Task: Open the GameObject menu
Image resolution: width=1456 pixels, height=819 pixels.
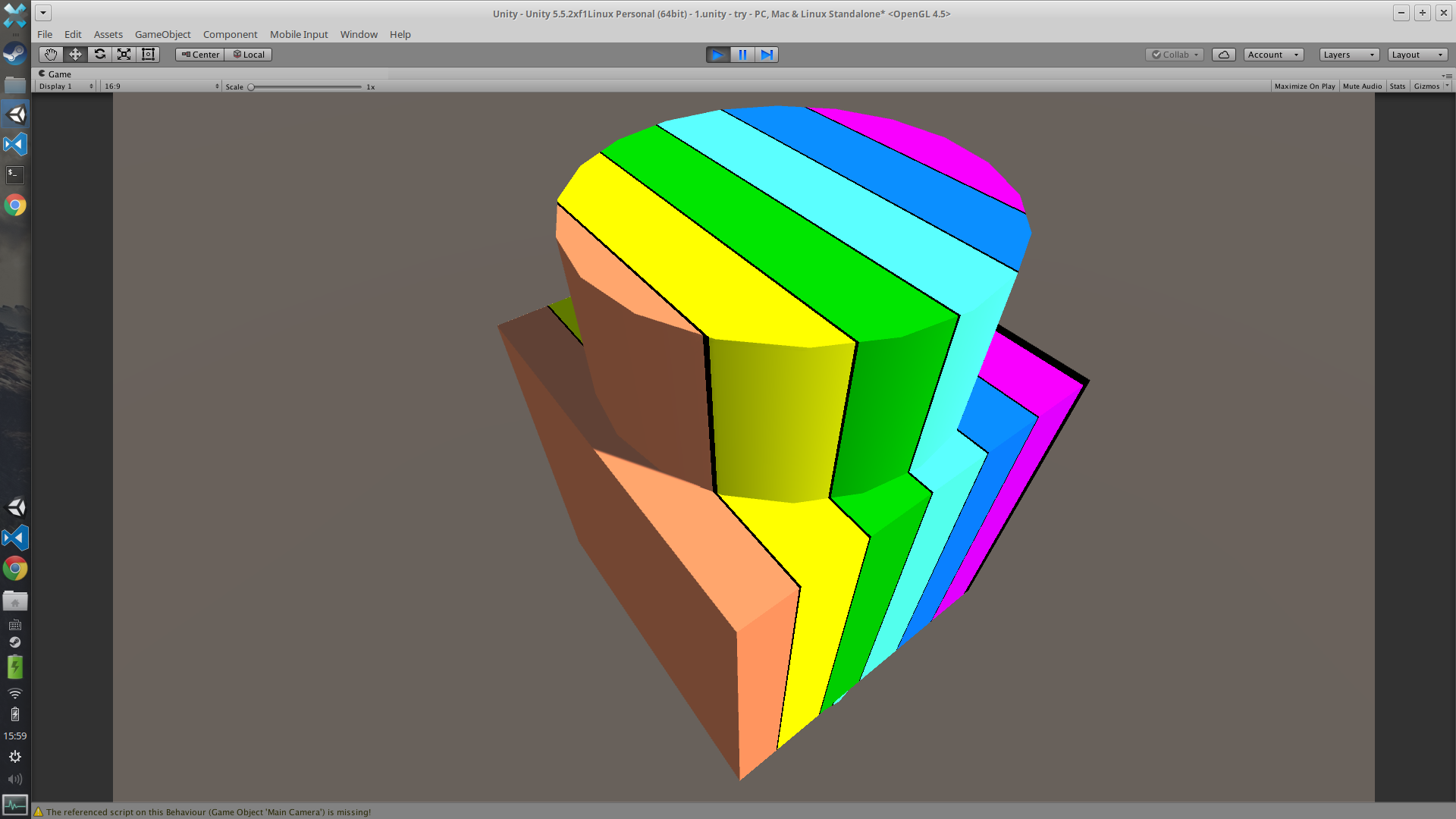Action: tap(162, 34)
